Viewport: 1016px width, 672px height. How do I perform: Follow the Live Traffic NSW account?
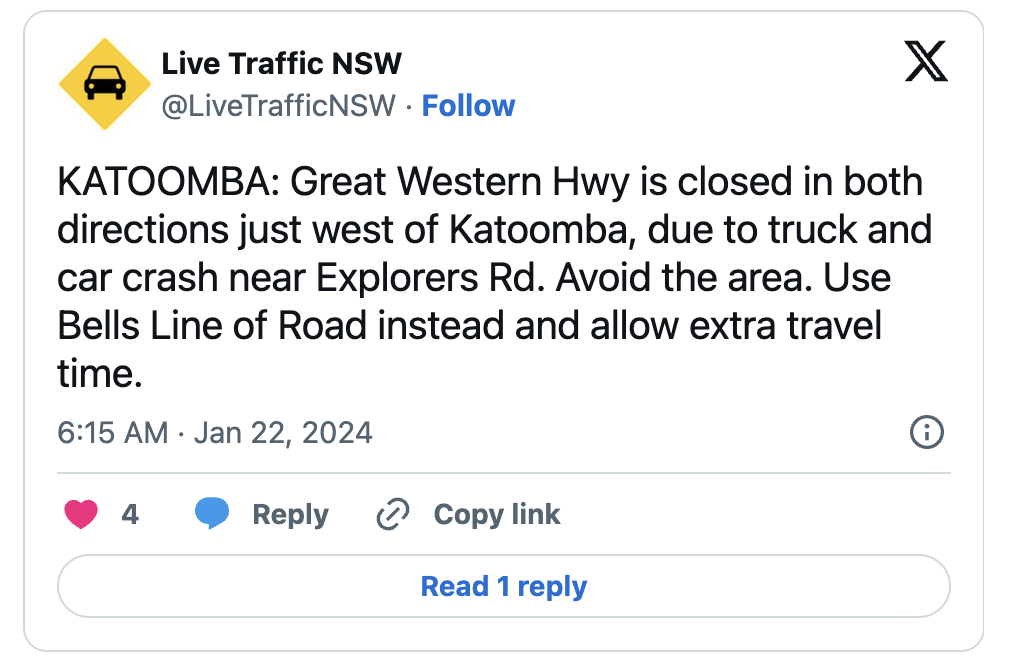click(468, 106)
